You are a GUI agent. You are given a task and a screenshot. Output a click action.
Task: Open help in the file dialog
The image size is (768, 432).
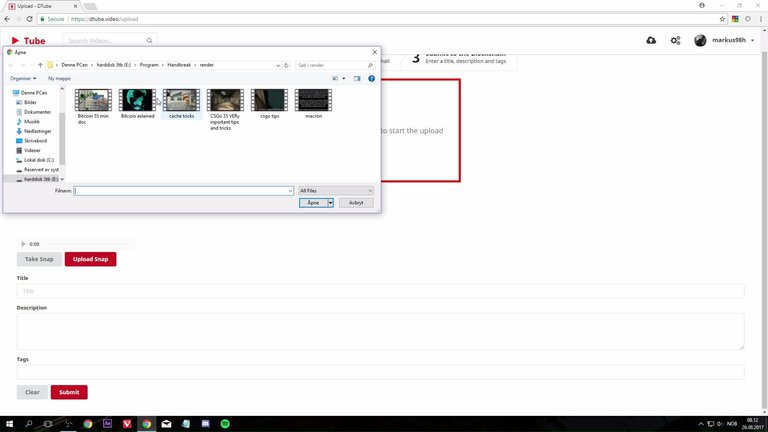pyautogui.click(x=371, y=78)
